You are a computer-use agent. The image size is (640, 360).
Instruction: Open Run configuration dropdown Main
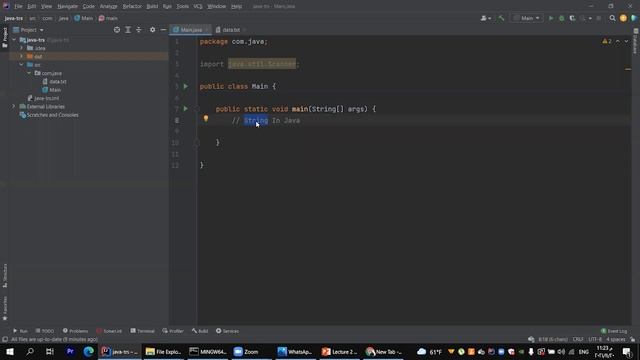(x=527, y=18)
